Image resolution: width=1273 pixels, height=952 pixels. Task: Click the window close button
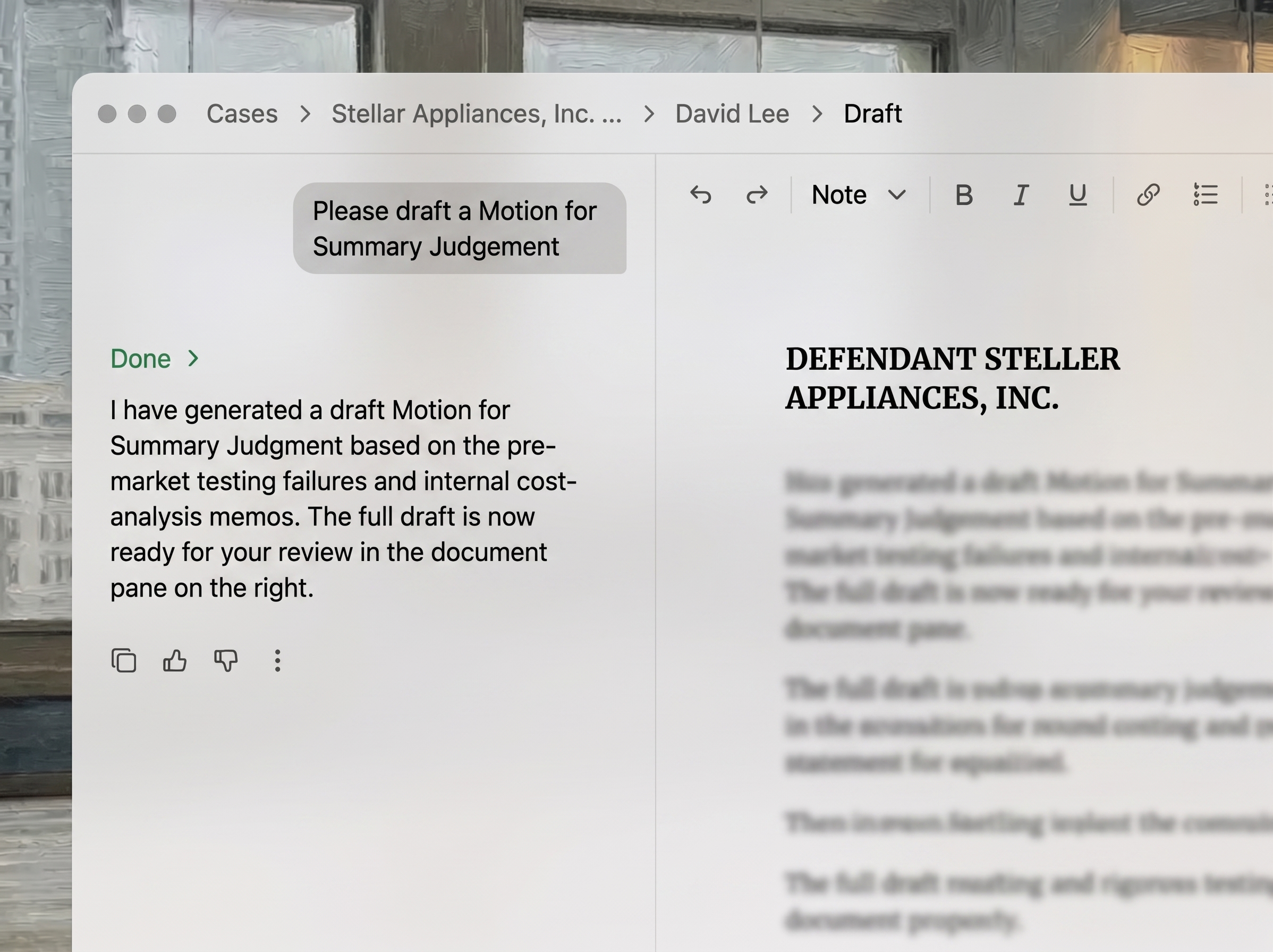(x=107, y=114)
